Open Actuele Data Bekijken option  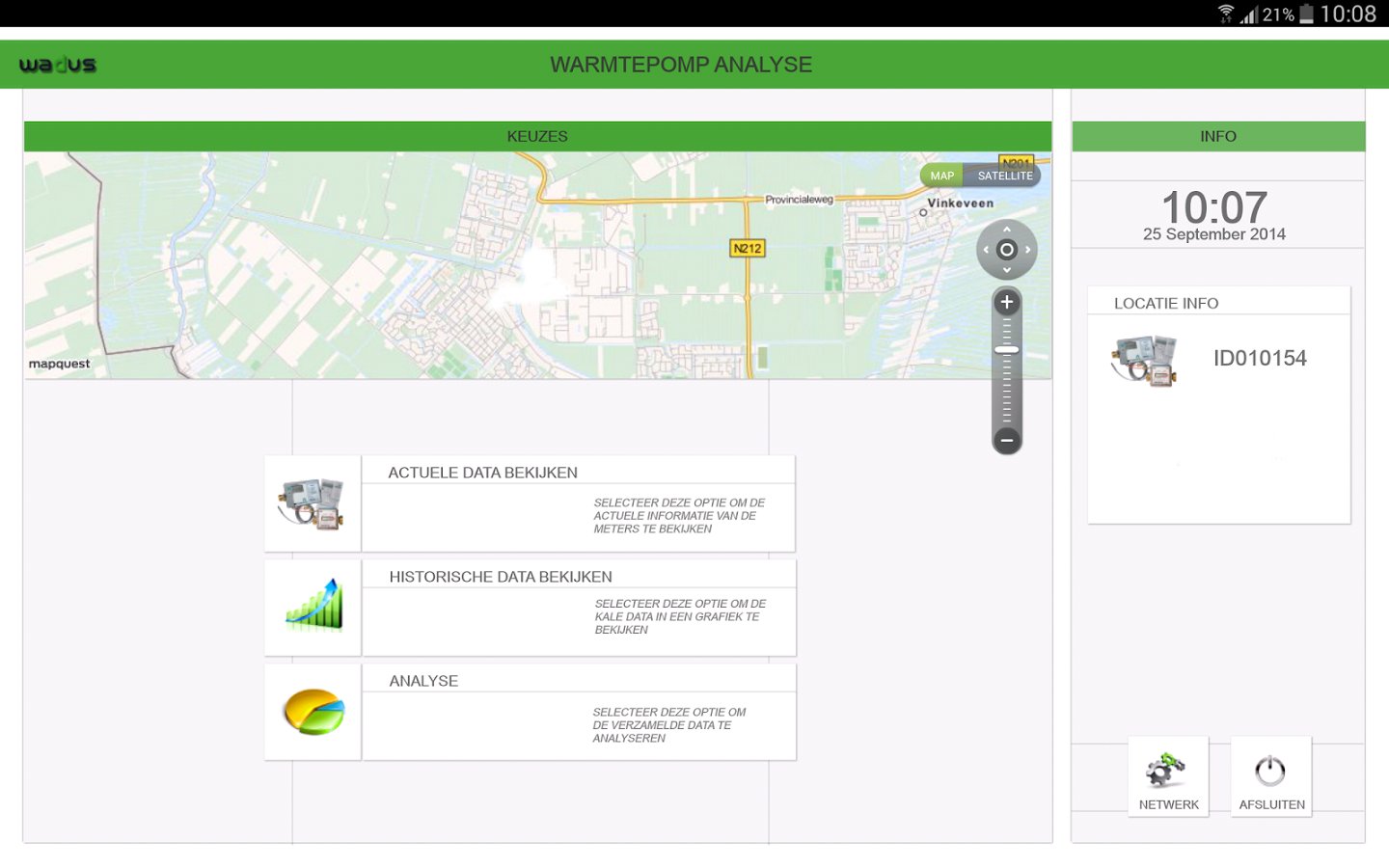pyautogui.click(x=579, y=503)
